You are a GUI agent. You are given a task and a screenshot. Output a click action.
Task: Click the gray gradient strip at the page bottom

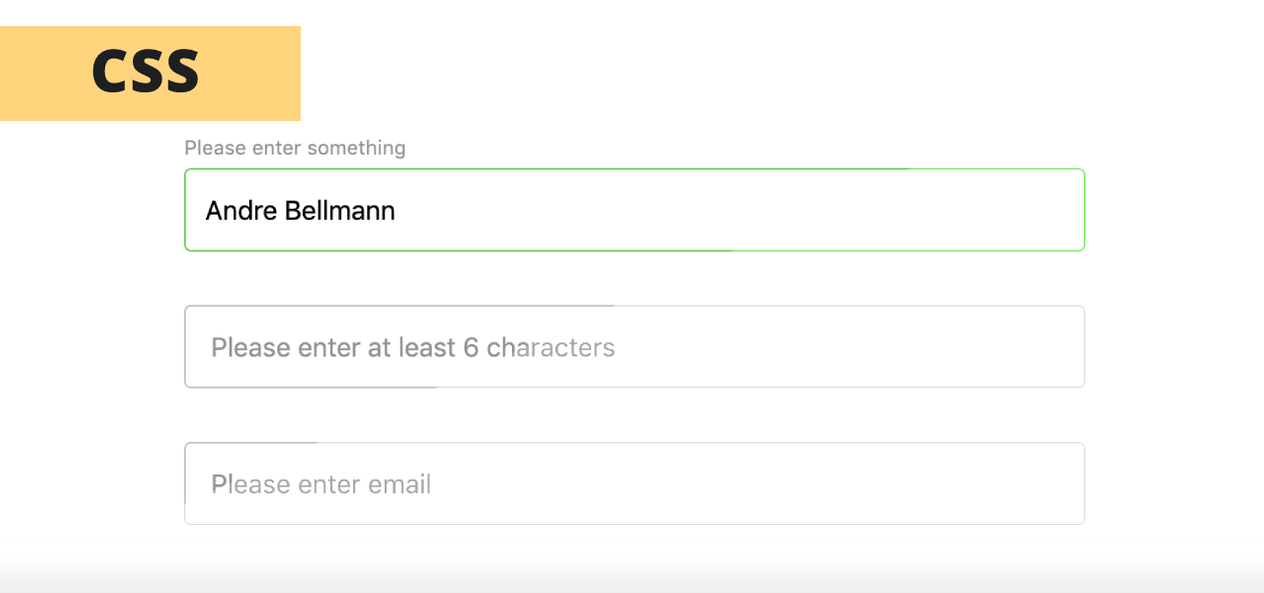pyautogui.click(x=632, y=578)
